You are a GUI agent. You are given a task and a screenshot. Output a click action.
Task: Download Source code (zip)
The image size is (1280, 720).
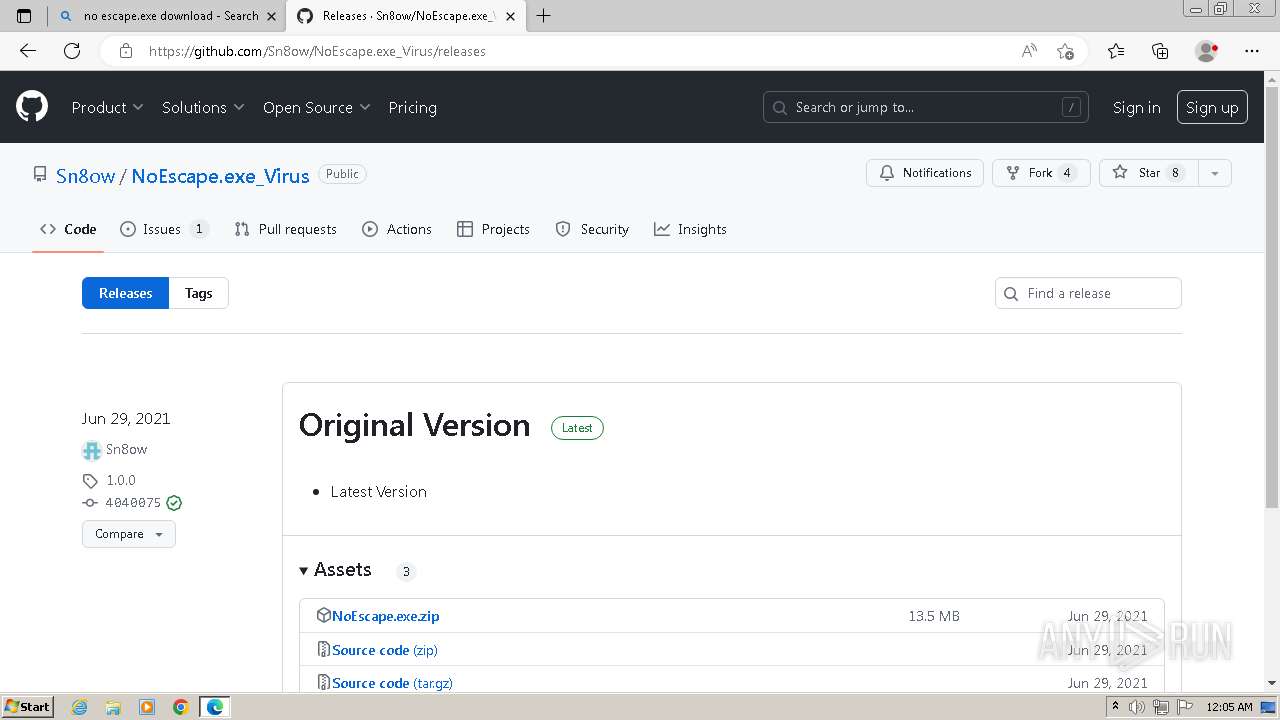(x=385, y=650)
